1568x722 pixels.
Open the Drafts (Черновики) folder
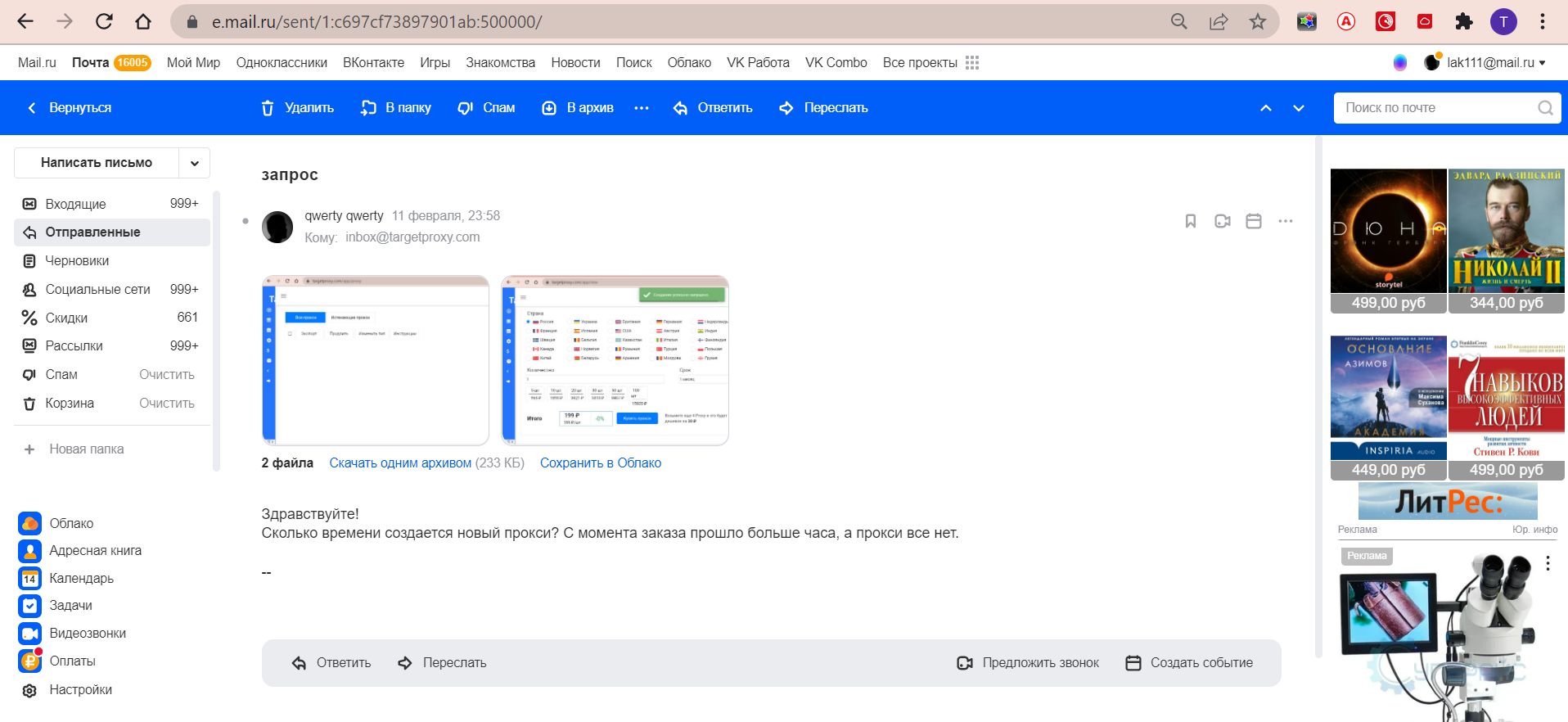pos(77,260)
